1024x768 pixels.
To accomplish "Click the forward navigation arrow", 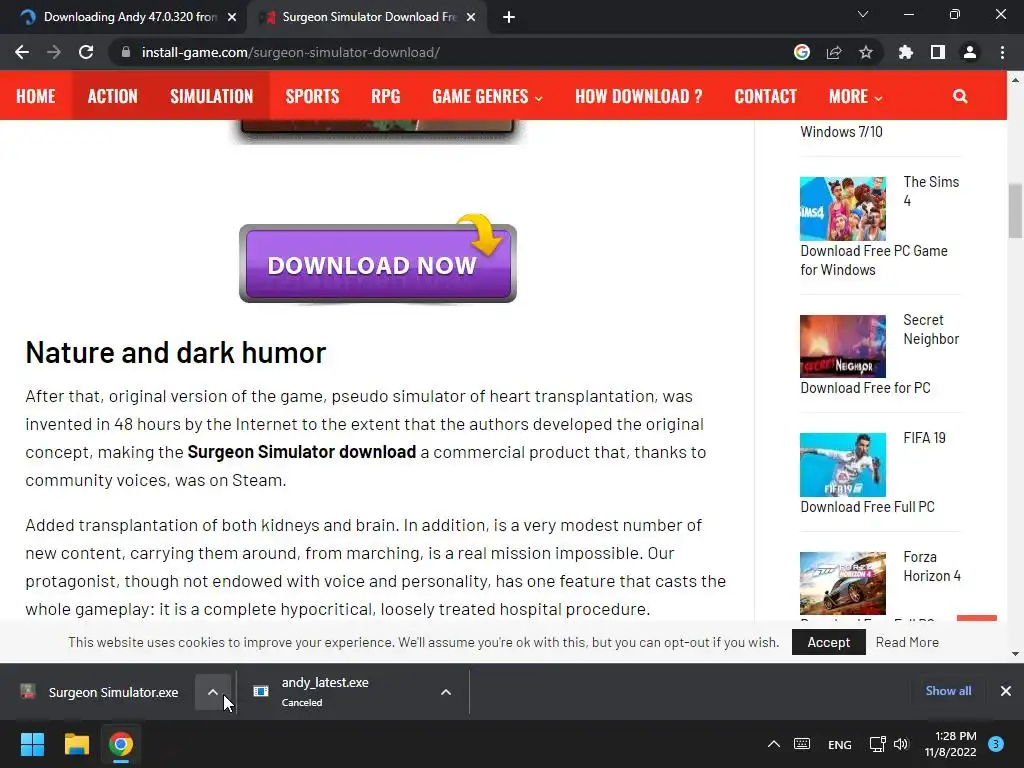I will click(x=54, y=52).
